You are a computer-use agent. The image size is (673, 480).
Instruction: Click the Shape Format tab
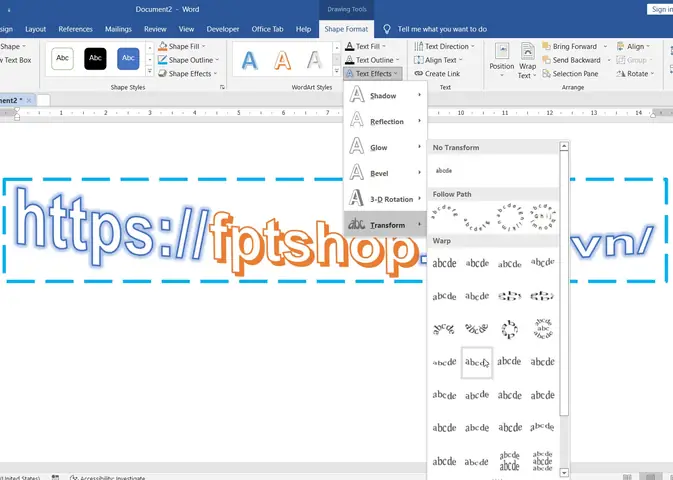pos(346,29)
